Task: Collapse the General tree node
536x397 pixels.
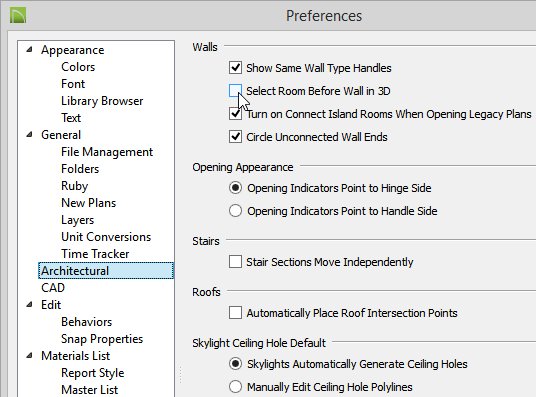Action: tap(29, 135)
